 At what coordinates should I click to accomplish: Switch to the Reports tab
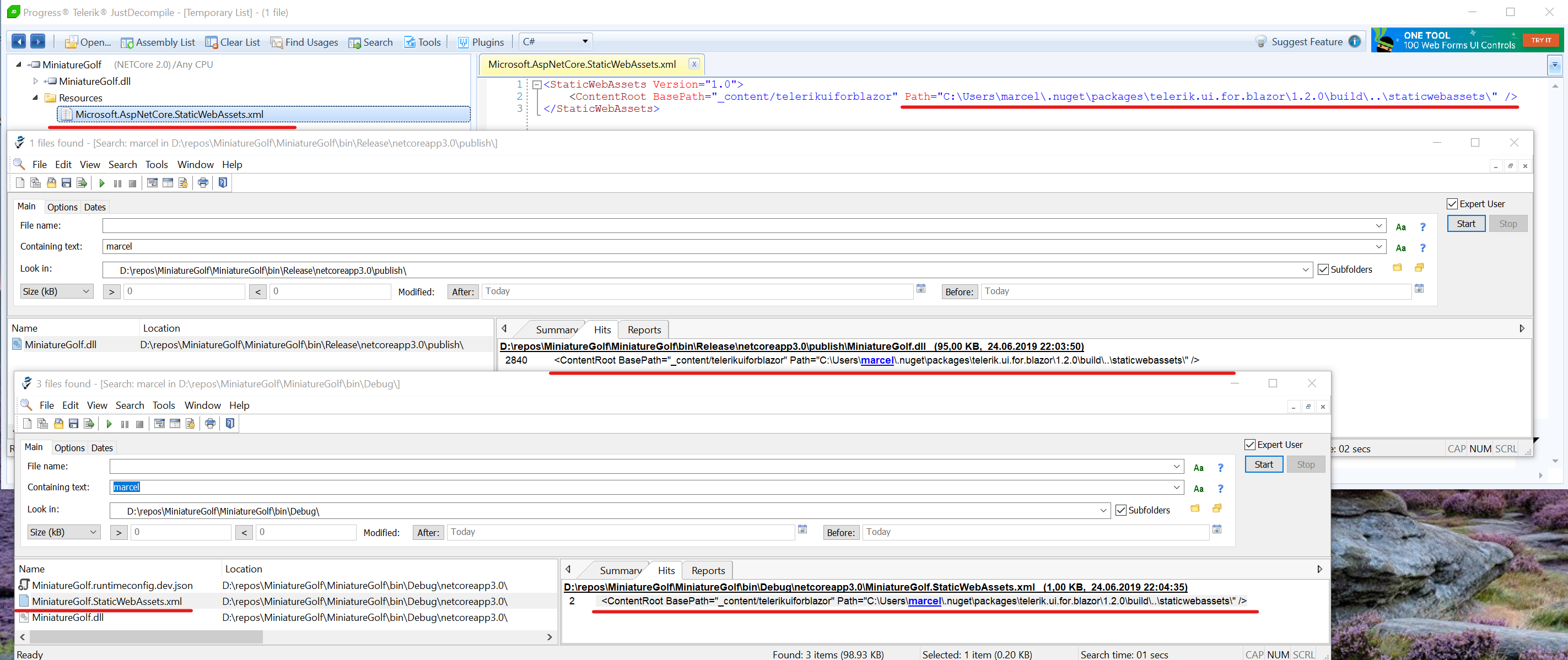(x=643, y=329)
